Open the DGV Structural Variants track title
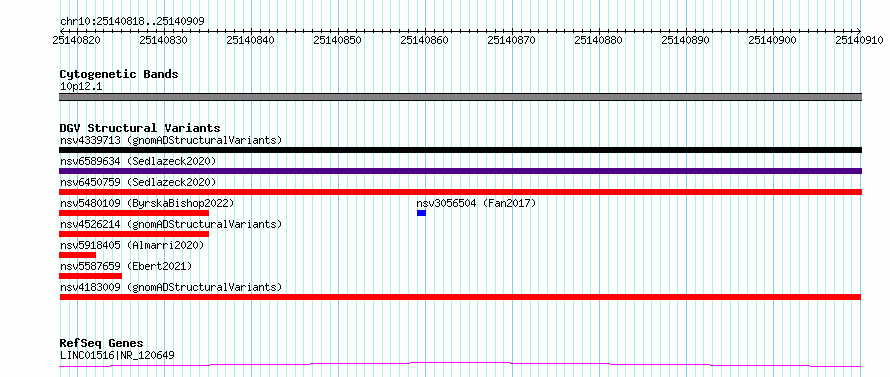Screen dimensions: 890x377 point(140,128)
